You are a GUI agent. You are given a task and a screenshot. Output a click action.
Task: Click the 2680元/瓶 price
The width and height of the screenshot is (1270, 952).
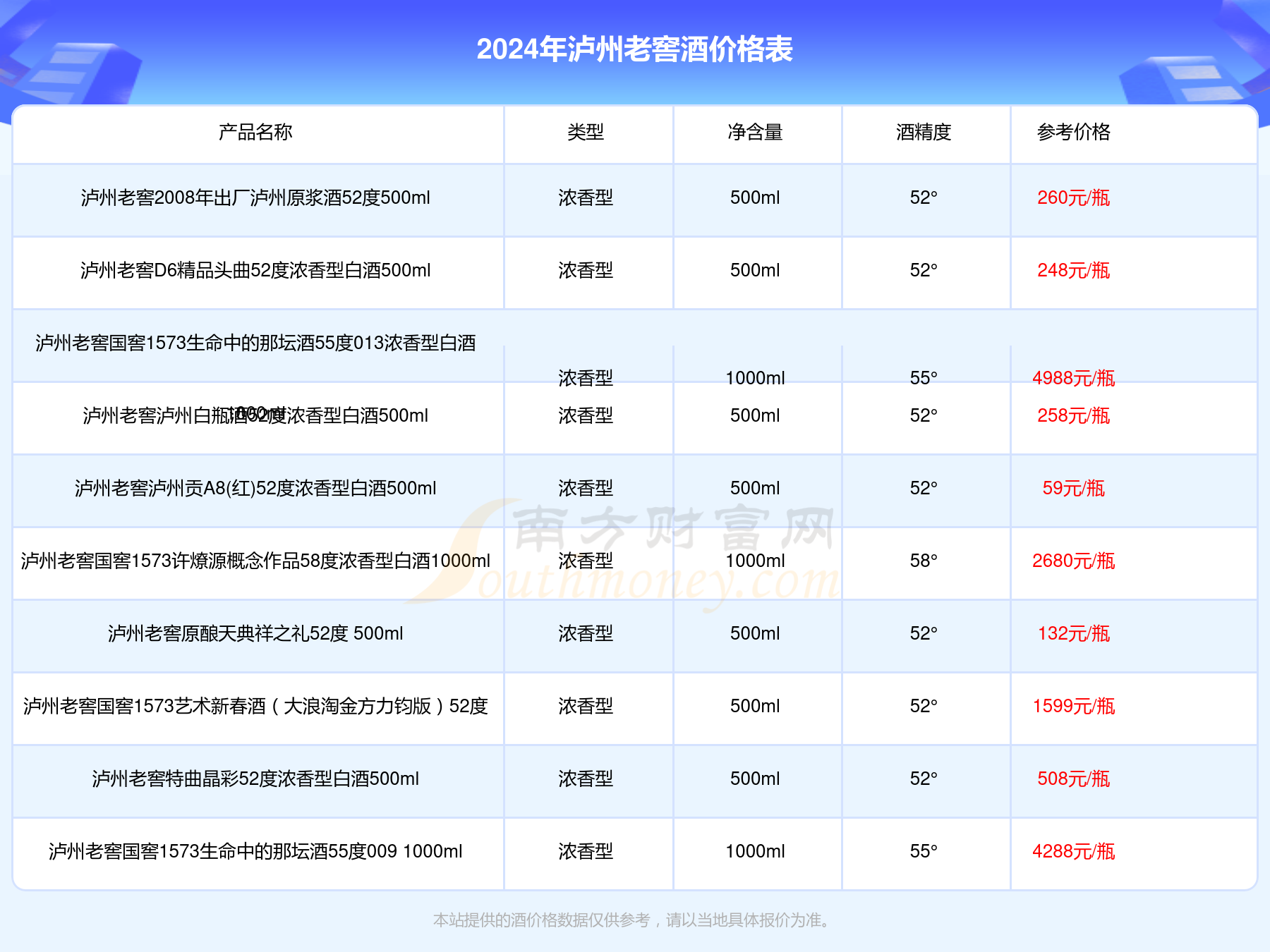(x=1073, y=561)
